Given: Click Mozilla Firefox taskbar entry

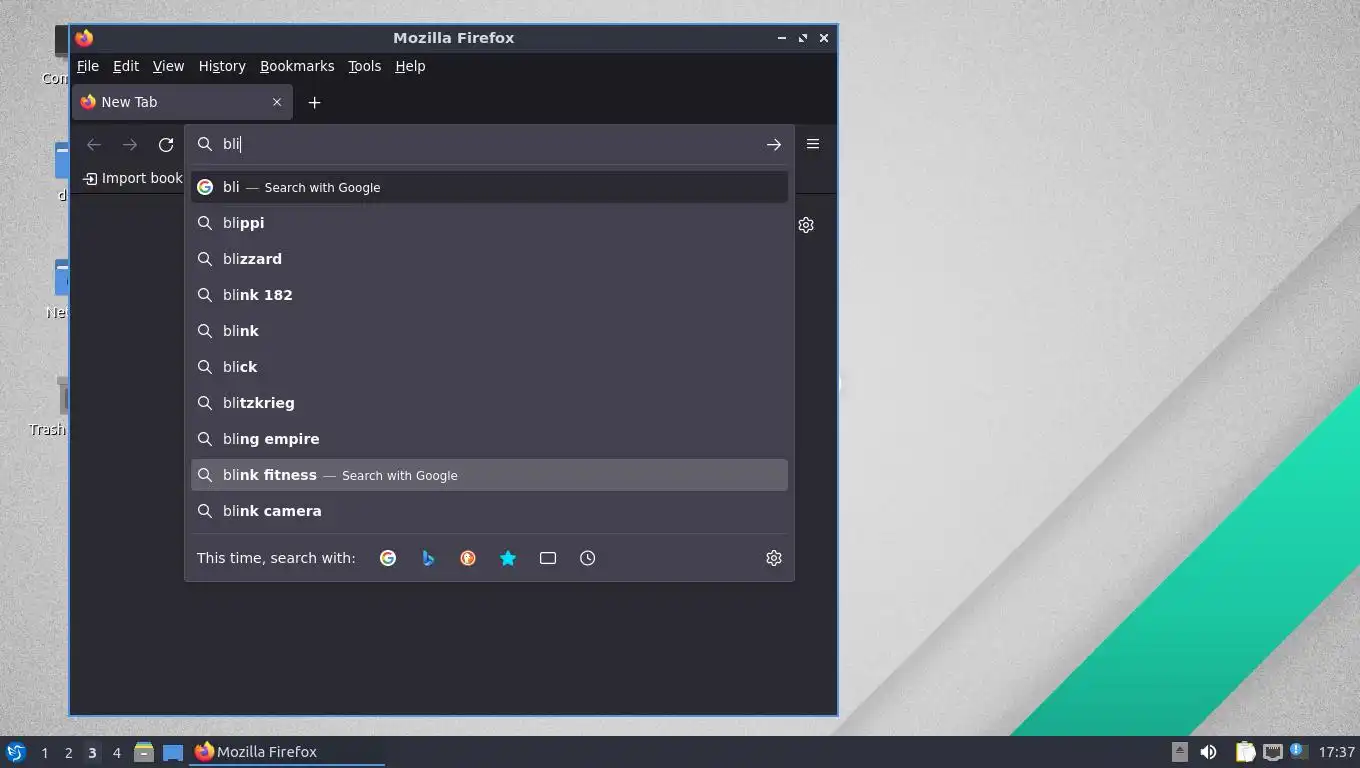Looking at the screenshot, I should (287, 752).
